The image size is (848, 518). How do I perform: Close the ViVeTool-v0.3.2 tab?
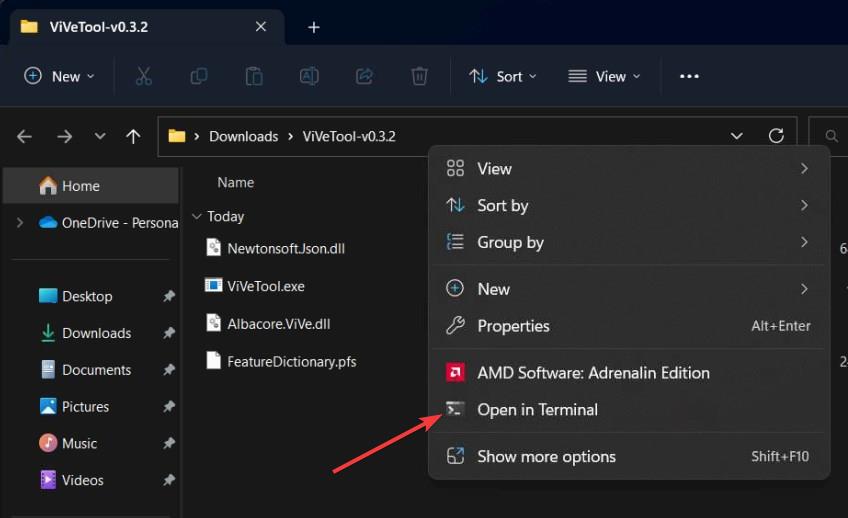[x=261, y=26]
